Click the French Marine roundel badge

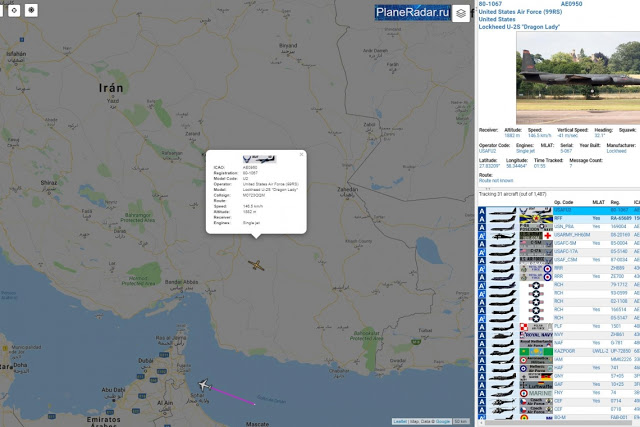(x=536, y=393)
